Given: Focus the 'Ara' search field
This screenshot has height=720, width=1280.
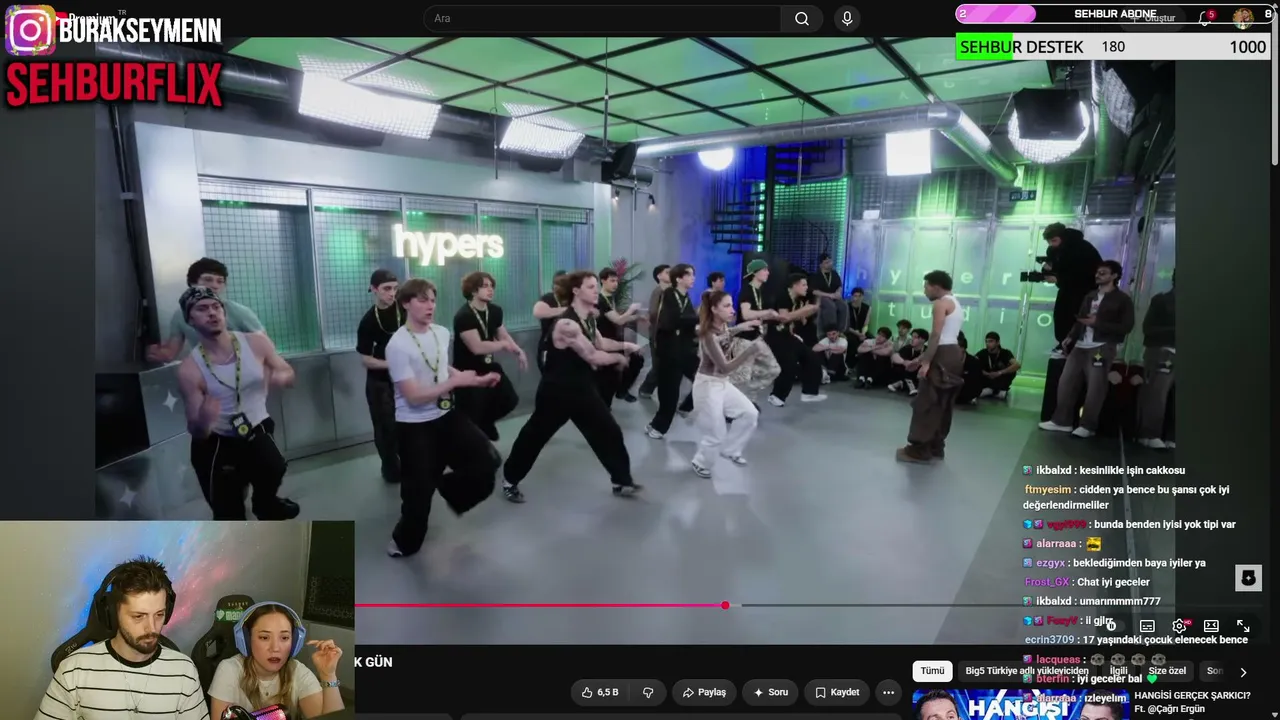Looking at the screenshot, I should tap(603, 18).
